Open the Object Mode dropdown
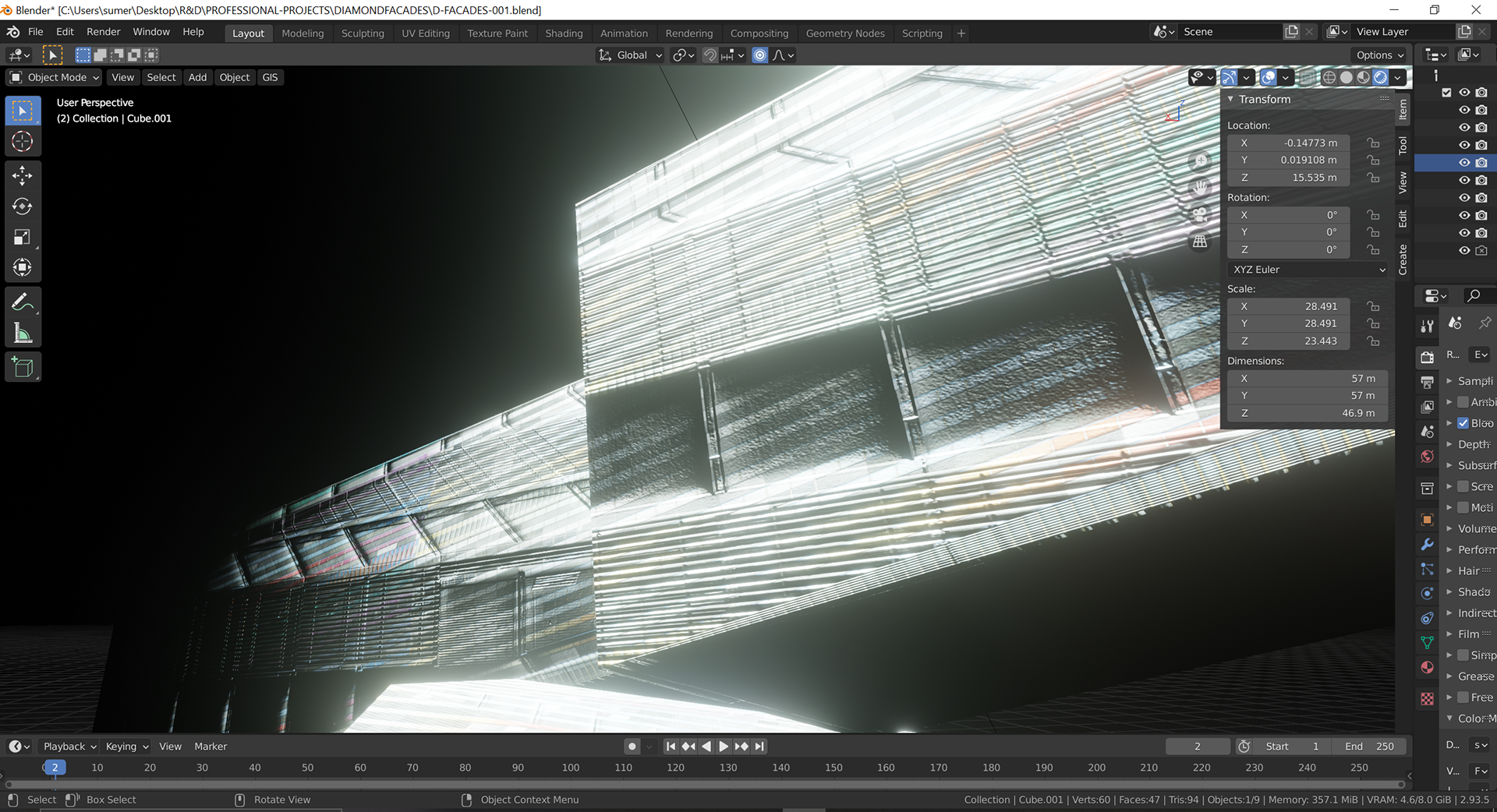Viewport: 1497px width, 812px height. 55,77
